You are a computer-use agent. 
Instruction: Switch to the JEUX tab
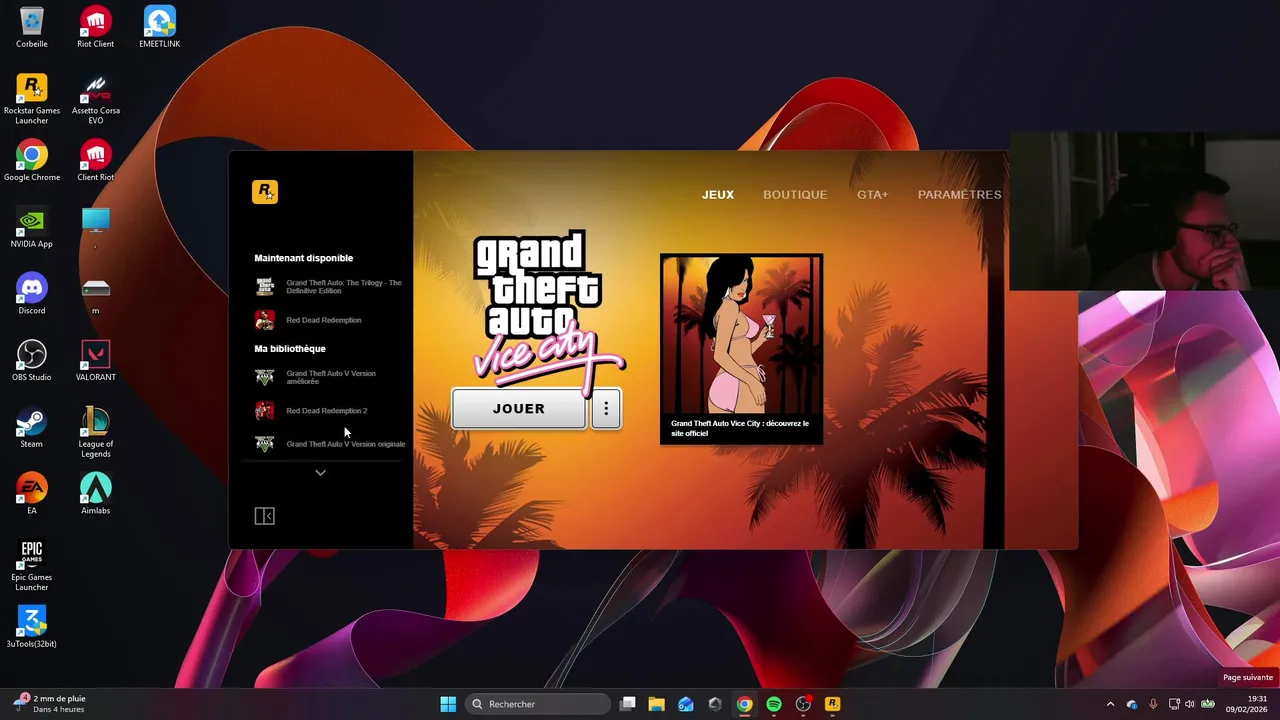[x=718, y=195]
